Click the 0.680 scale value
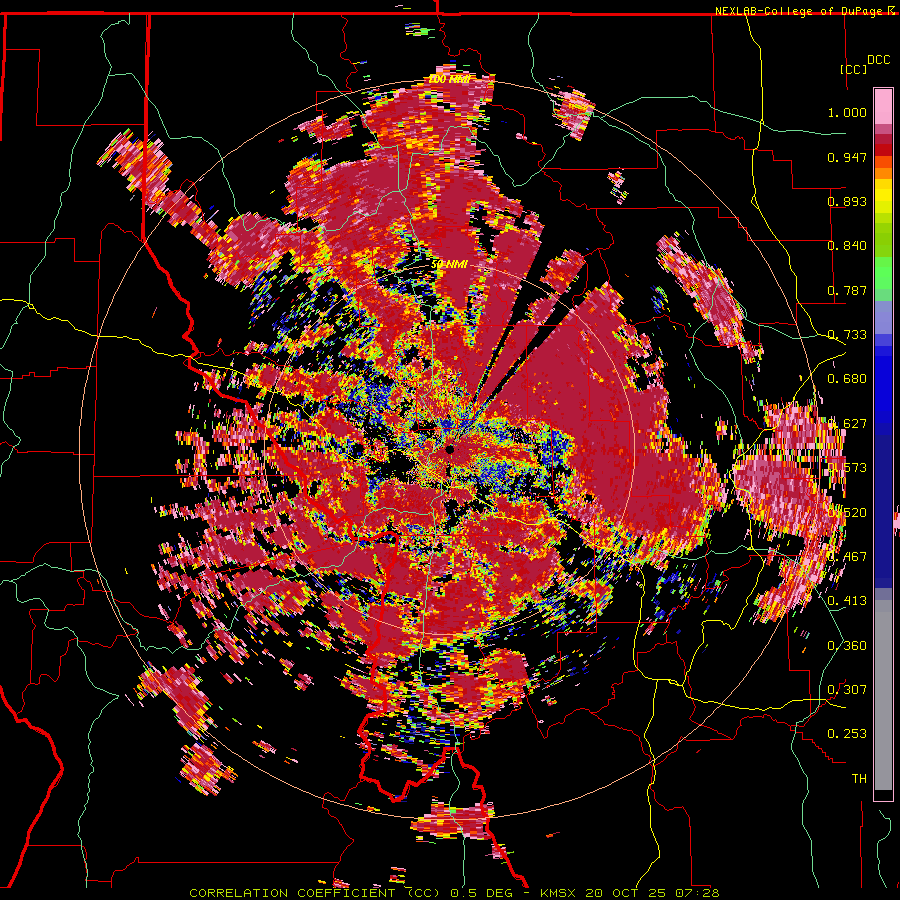This screenshot has height=900, width=900. pyautogui.click(x=847, y=379)
